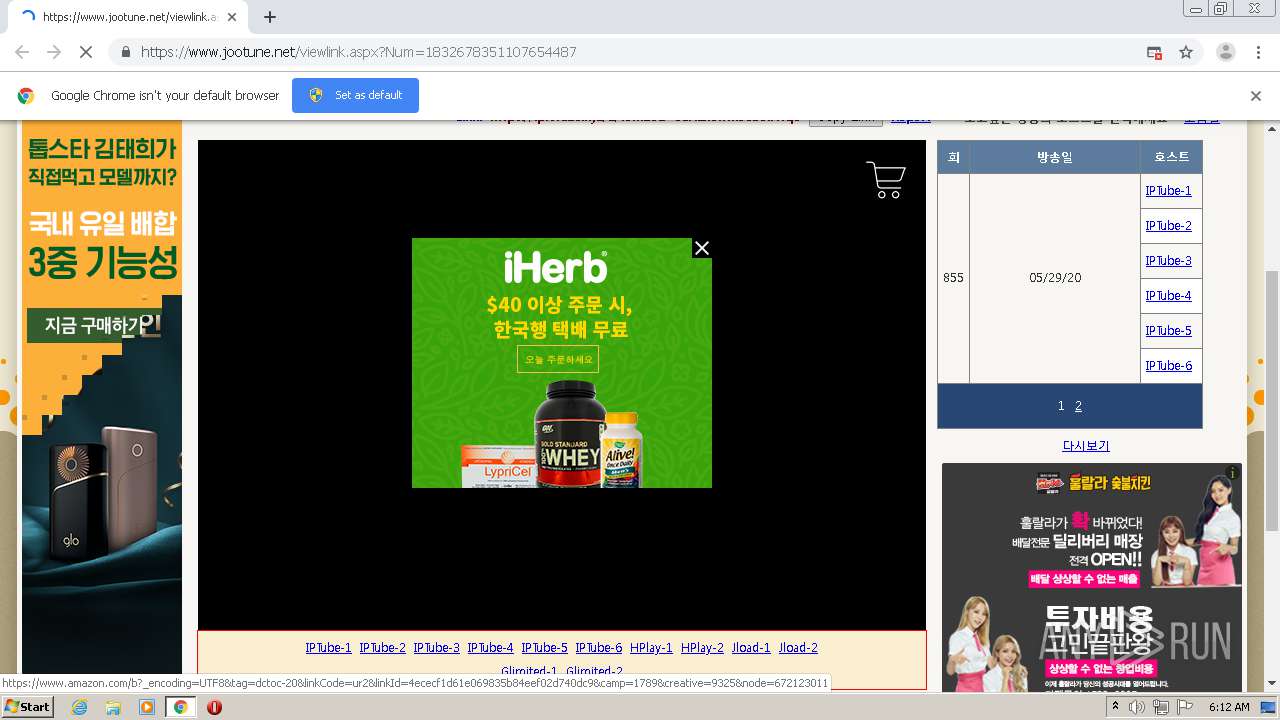Open IPTube-6 link below the player
1280x720 pixels.
point(598,648)
